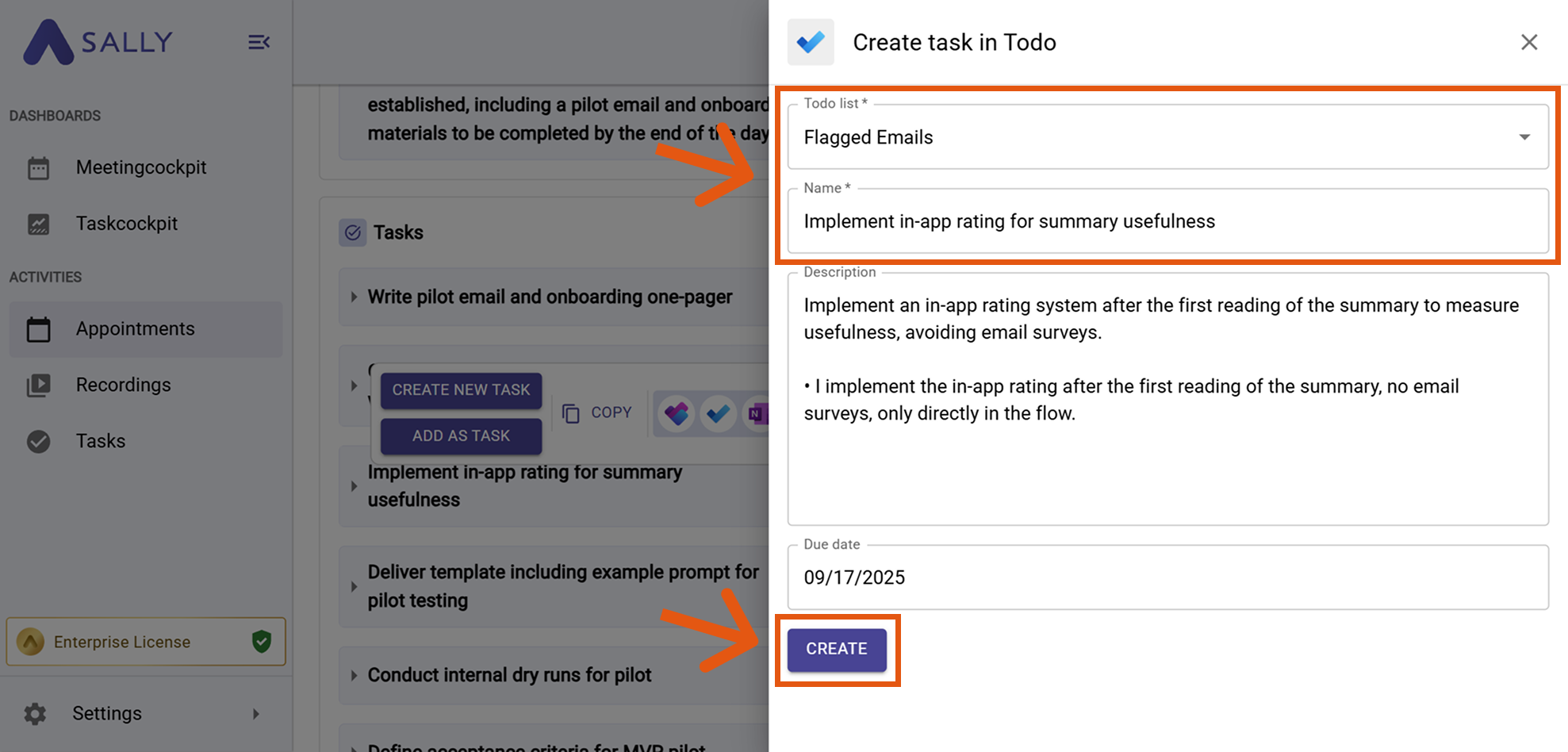This screenshot has height=752, width=1568.
Task: Expand the 'Write pilot email' task
Action: pyautogui.click(x=354, y=297)
